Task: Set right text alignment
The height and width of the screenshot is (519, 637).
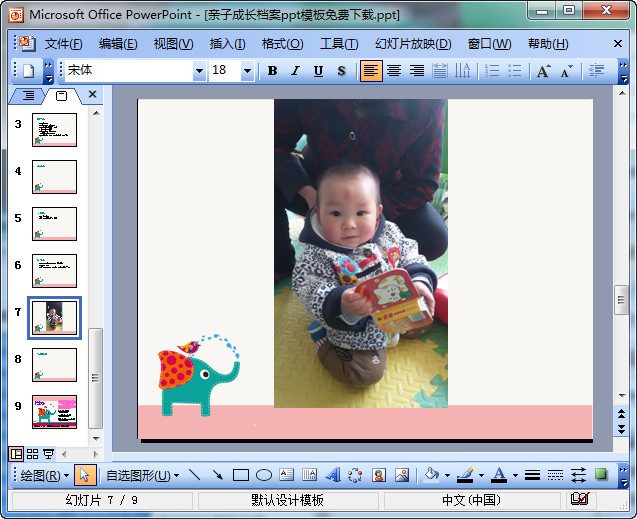Action: [417, 71]
